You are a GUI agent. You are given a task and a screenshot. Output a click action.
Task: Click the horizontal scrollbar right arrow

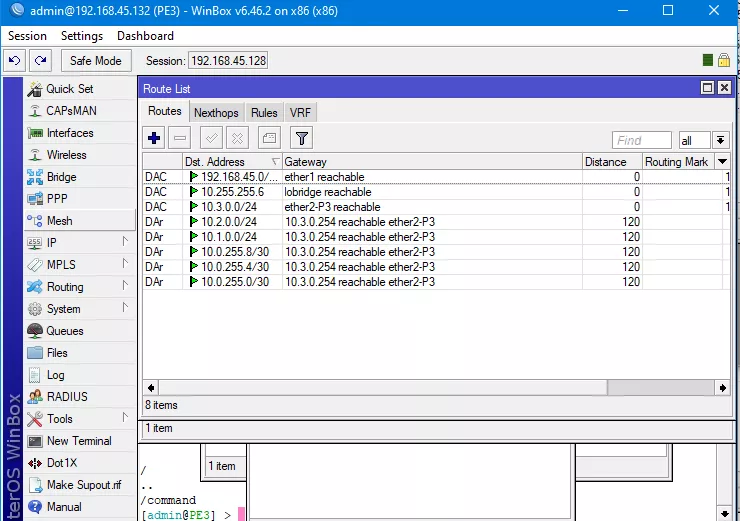[x=723, y=388]
